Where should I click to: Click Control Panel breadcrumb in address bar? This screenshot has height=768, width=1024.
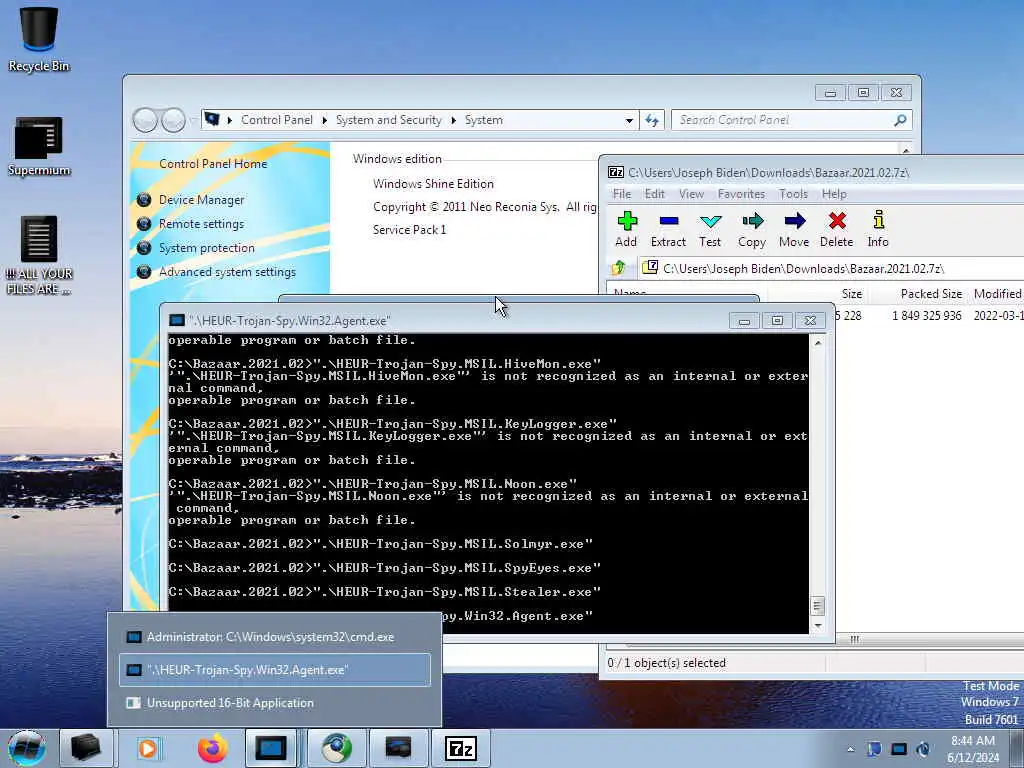tap(277, 120)
